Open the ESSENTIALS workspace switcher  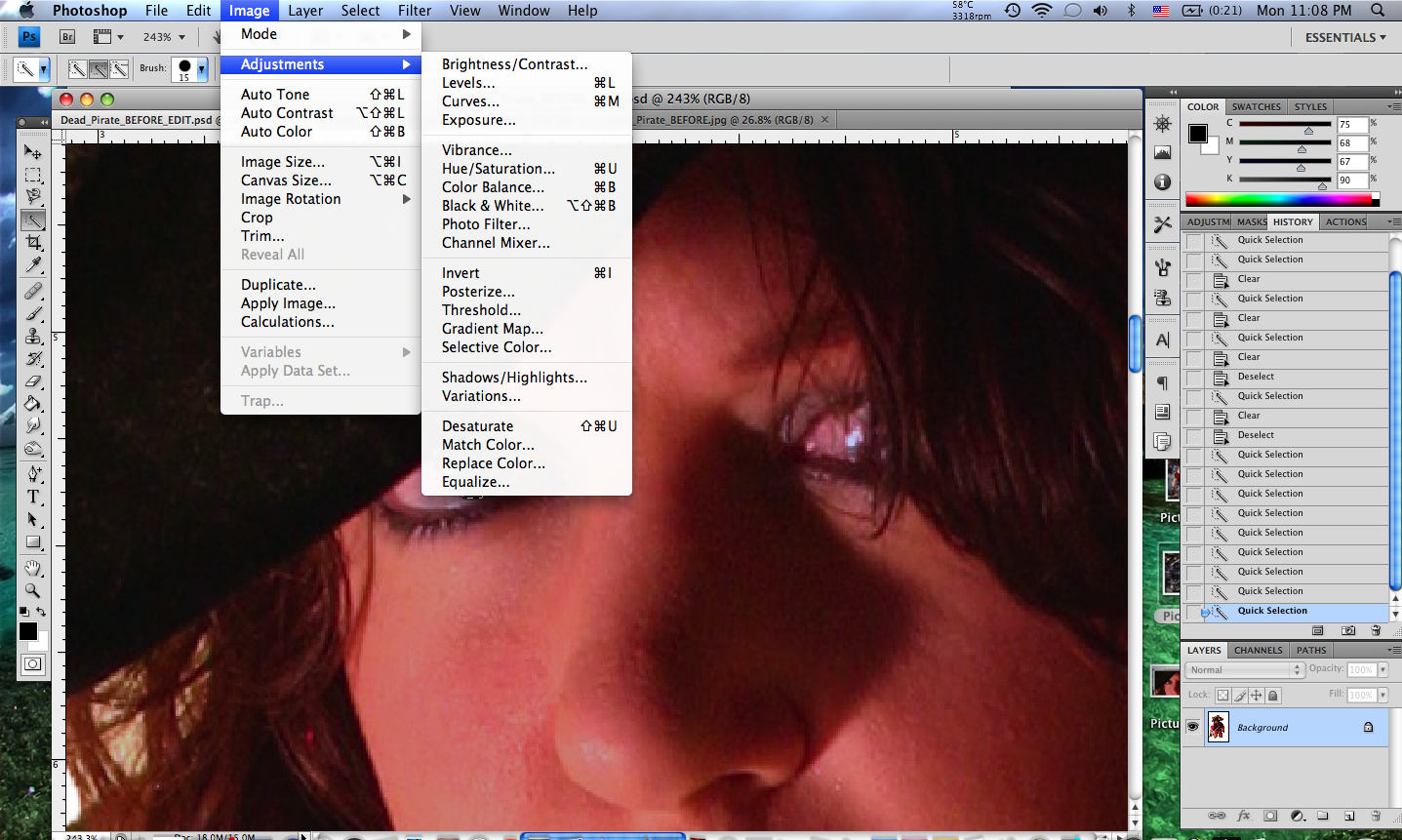pyautogui.click(x=1345, y=37)
